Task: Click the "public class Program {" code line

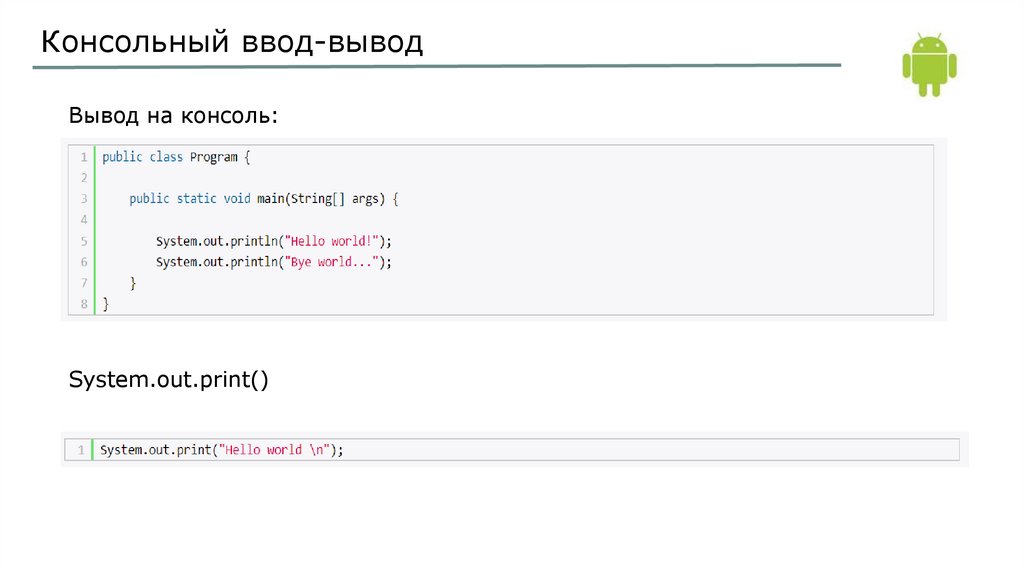Action: click(175, 157)
